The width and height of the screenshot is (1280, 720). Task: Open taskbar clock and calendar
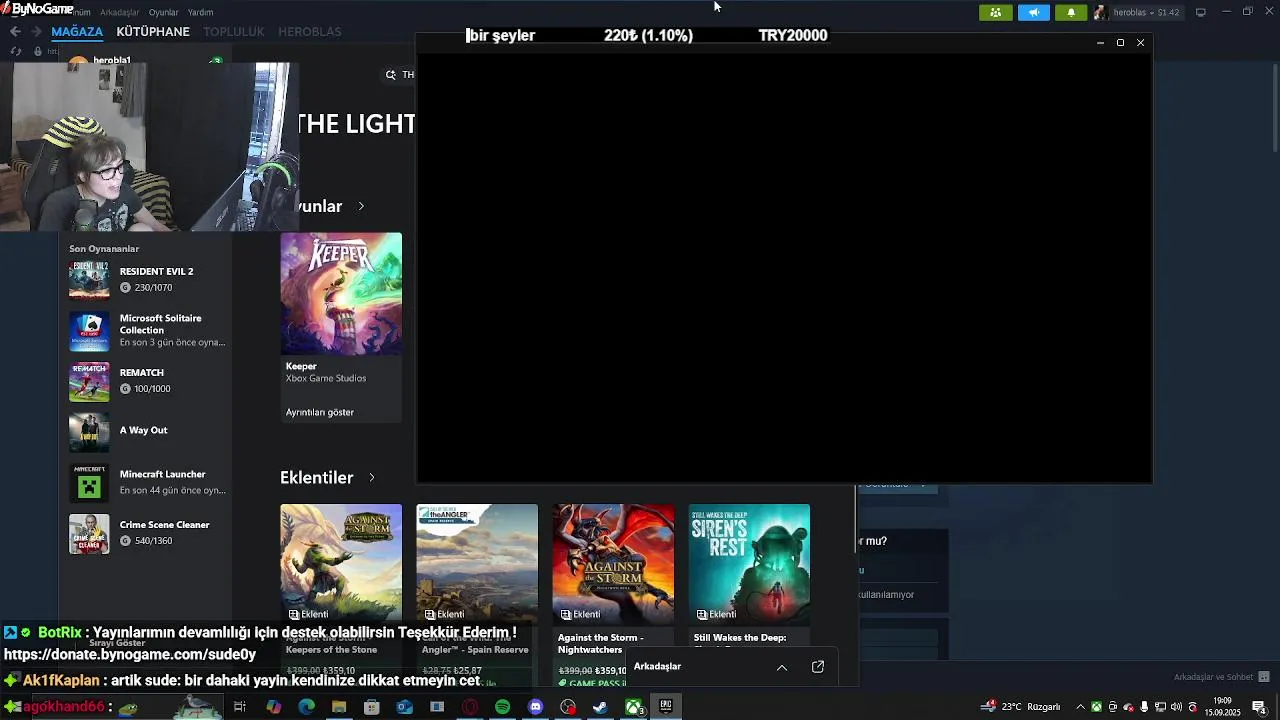click(x=1222, y=707)
